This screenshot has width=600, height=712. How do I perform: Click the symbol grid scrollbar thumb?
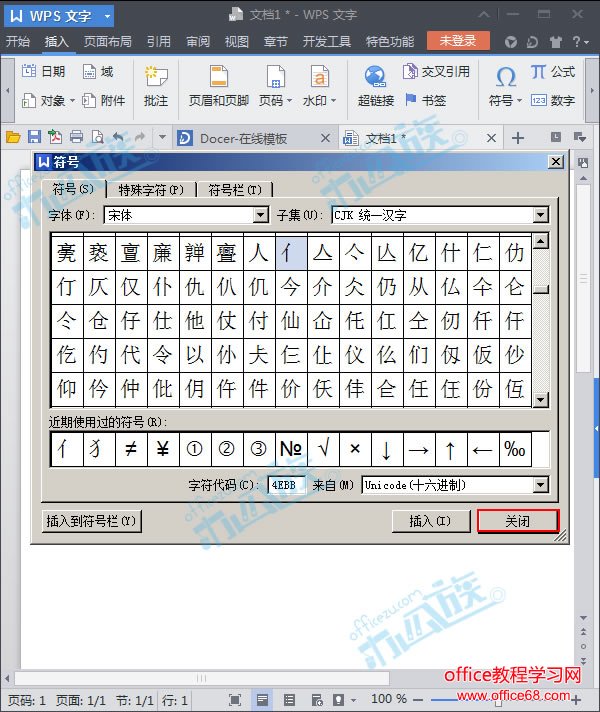tap(540, 289)
